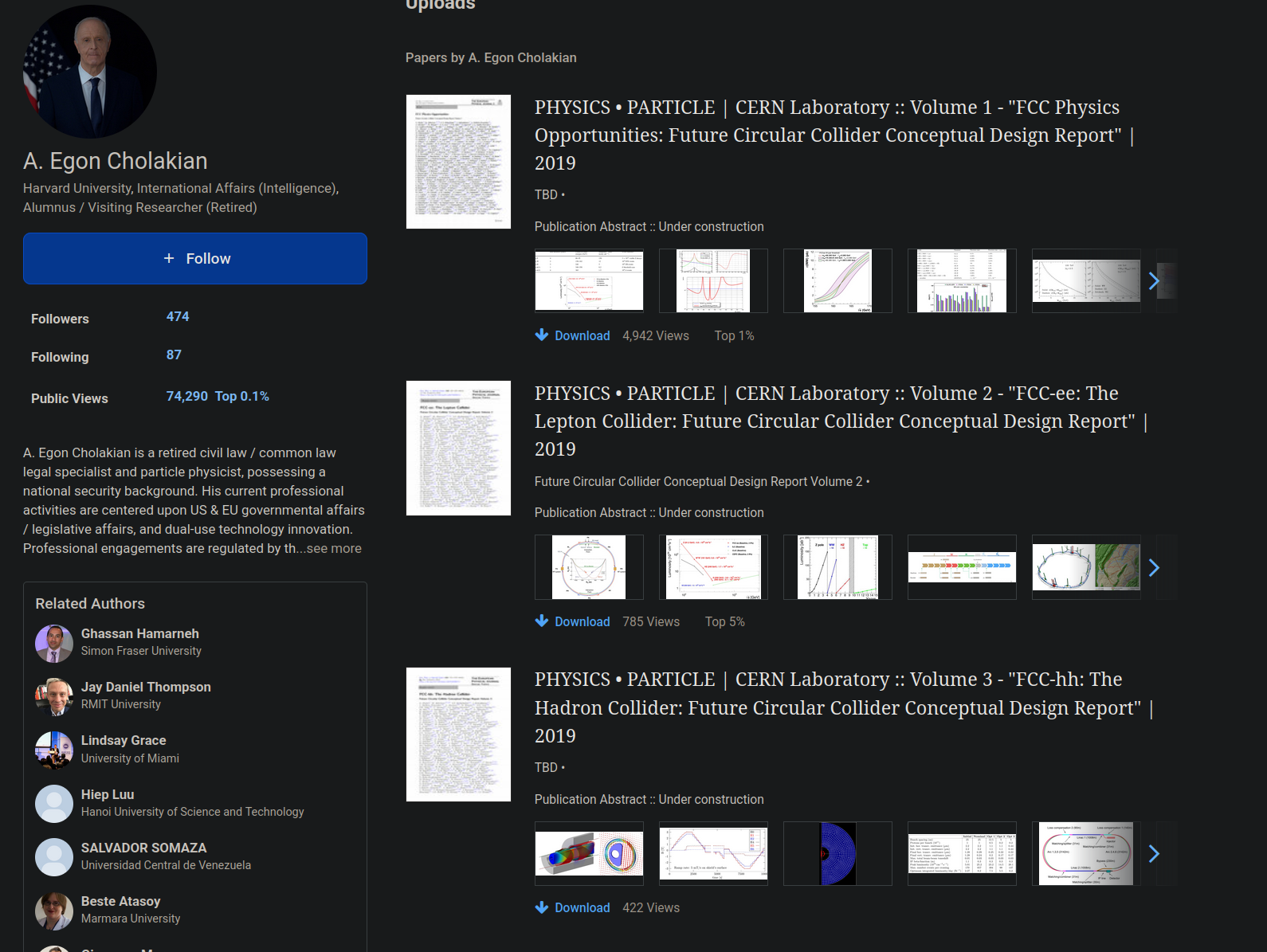Click Ghassan Hamarneh's avatar
The width and height of the screenshot is (1267, 952).
coord(54,644)
